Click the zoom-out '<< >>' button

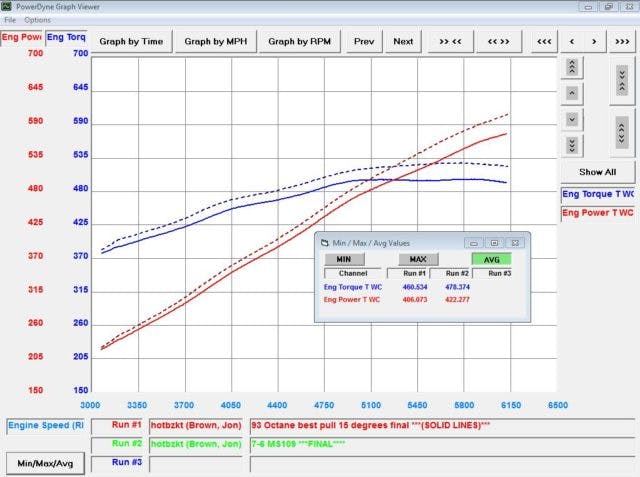[498, 41]
